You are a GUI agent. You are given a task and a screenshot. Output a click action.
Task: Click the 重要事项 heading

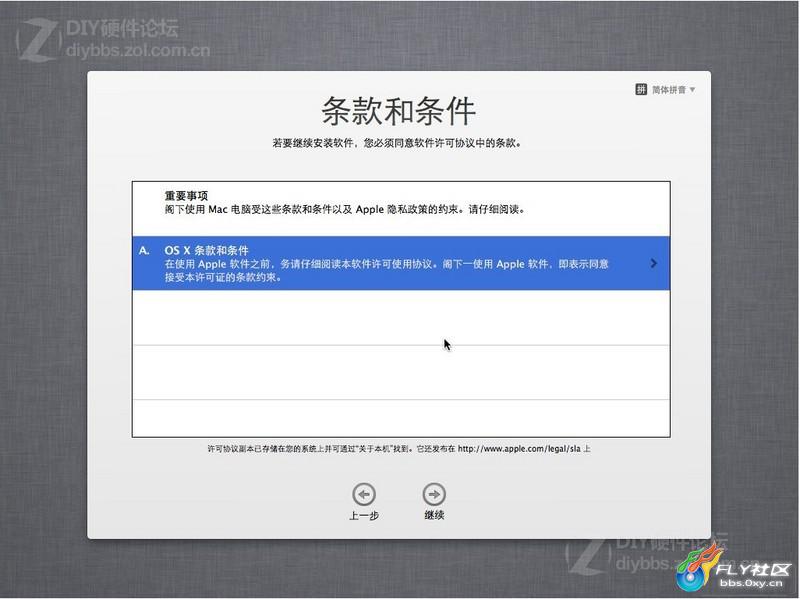pos(186,195)
